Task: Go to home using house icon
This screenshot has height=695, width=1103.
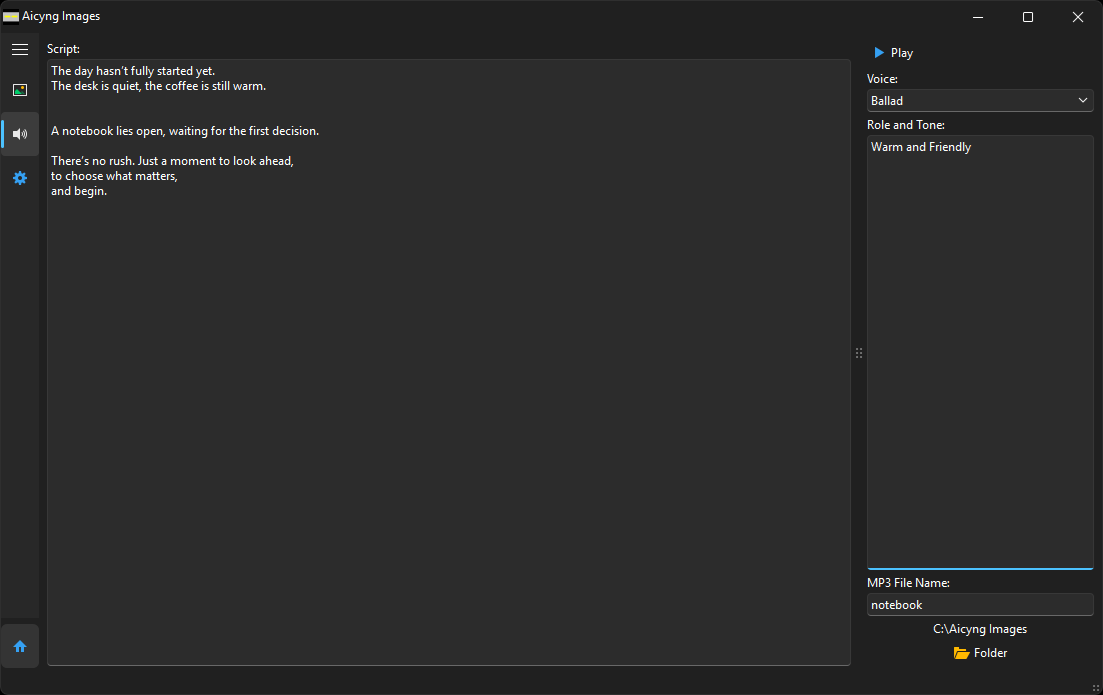Action: [x=20, y=646]
